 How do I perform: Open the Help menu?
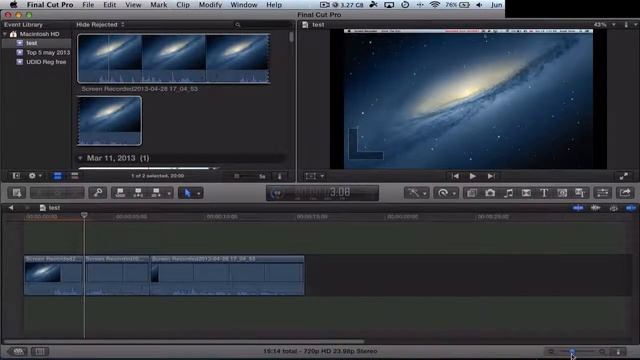[274, 5]
